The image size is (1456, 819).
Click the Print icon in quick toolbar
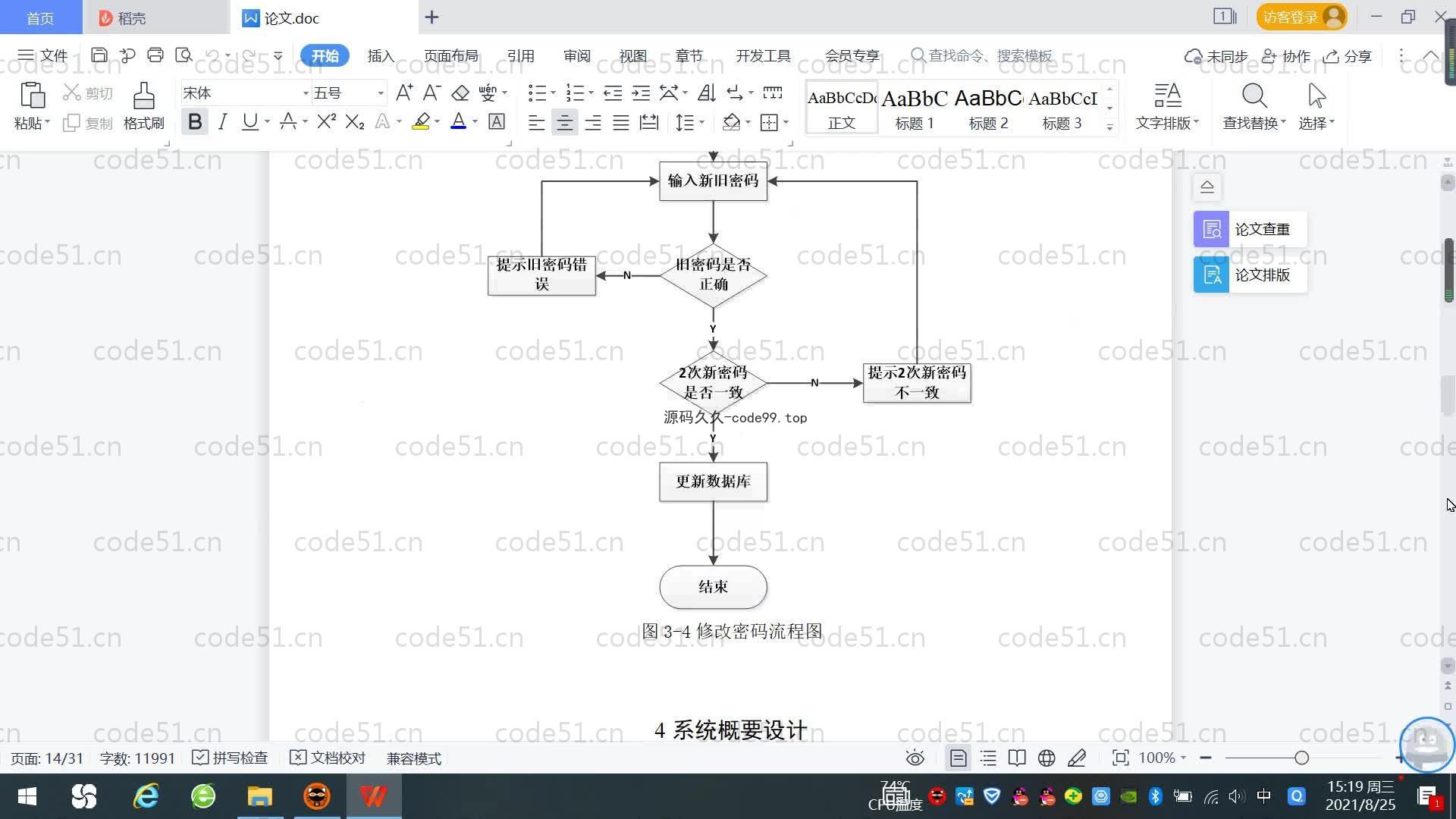coord(155,55)
